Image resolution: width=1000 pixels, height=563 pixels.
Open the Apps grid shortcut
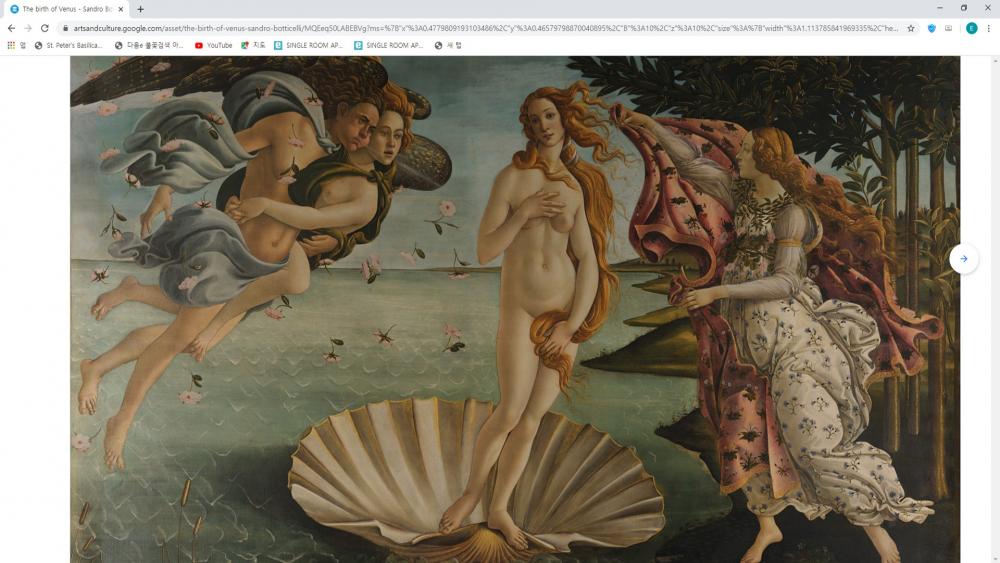click(x=16, y=45)
